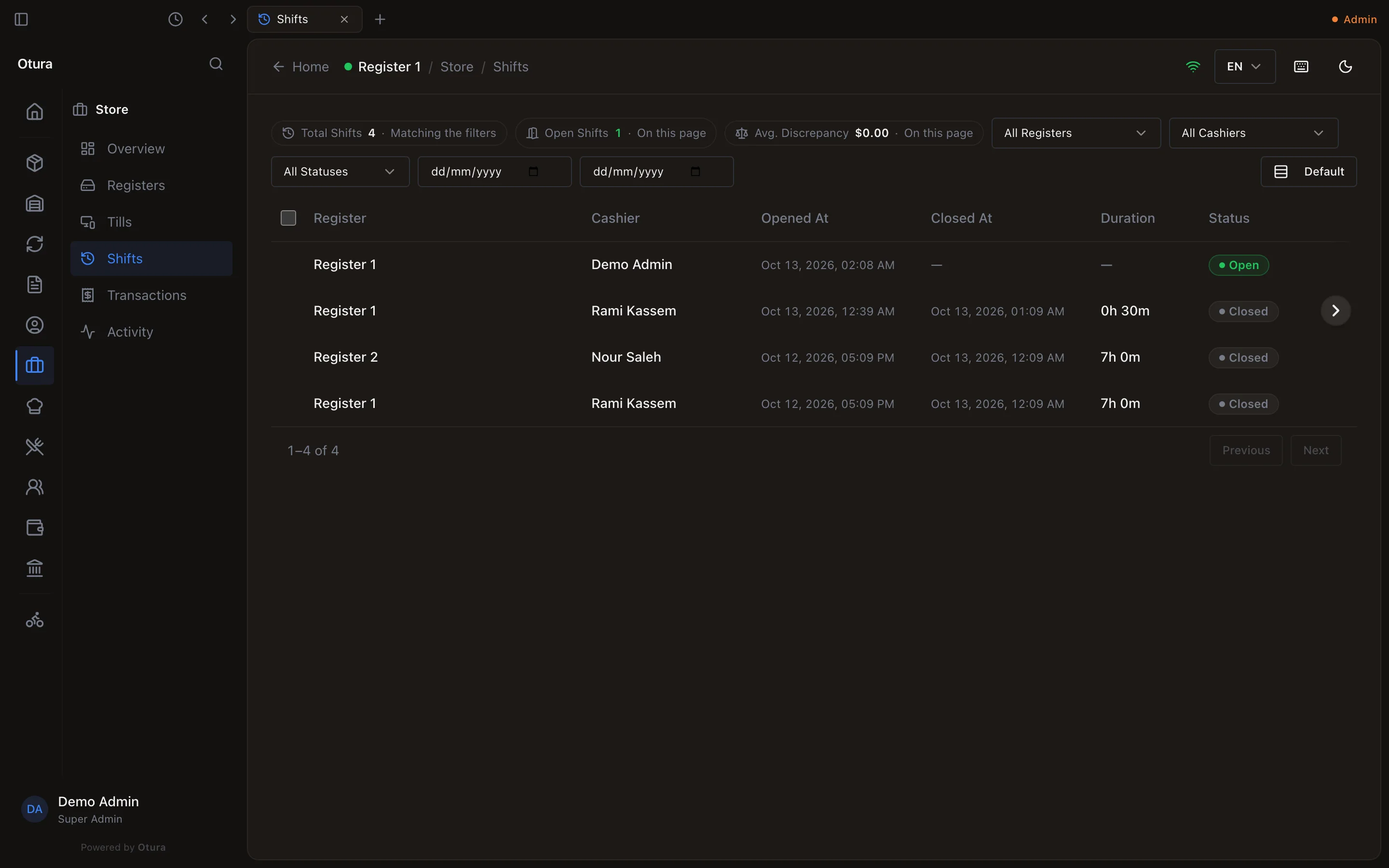Select Transactions in Store menu
Viewport: 1389px width, 868px height.
click(x=151, y=295)
